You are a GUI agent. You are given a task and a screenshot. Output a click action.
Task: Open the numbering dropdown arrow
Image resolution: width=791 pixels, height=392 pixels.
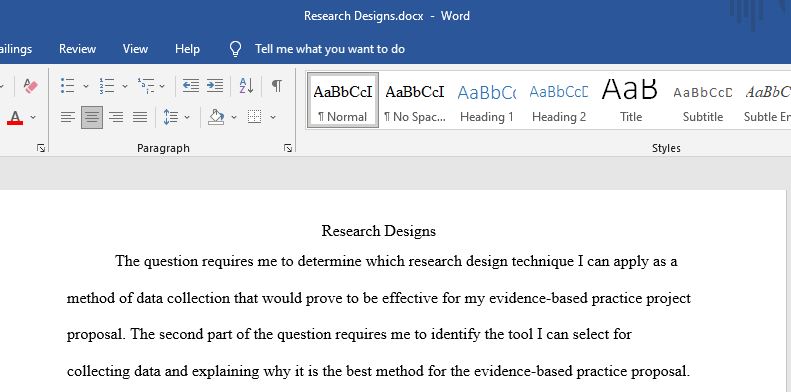point(125,86)
